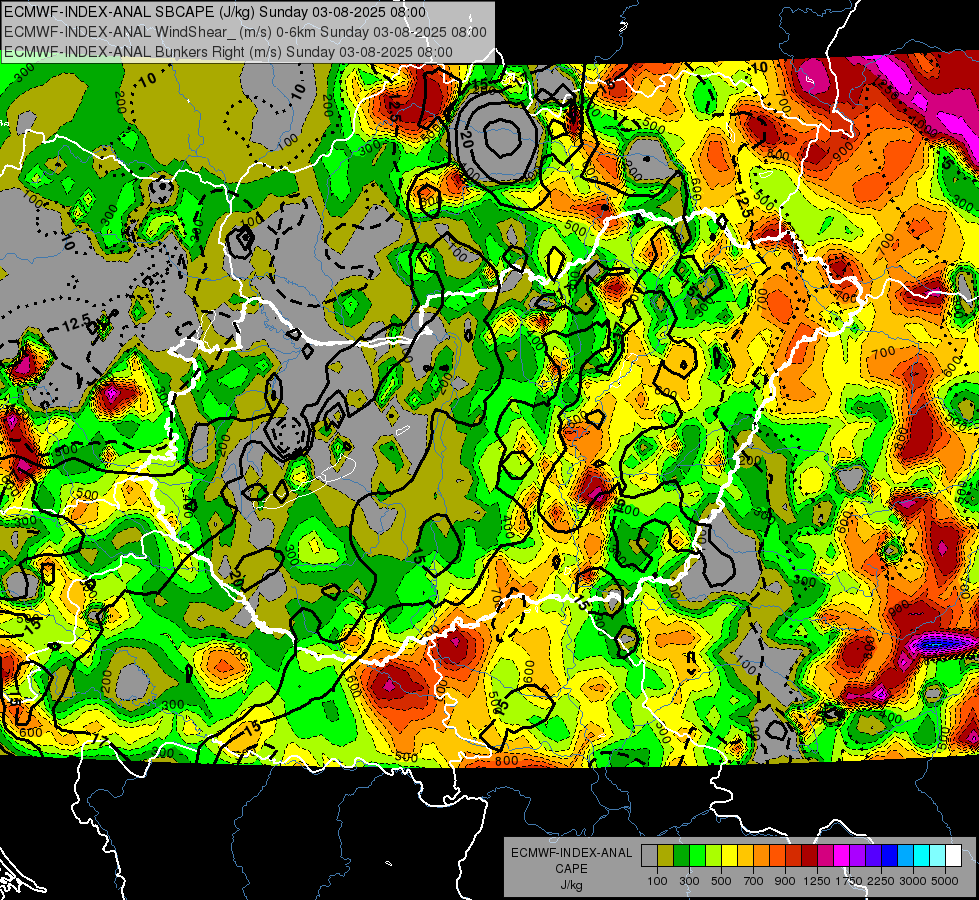
Task: Click the 1750 tick label in legend
Action: (849, 881)
